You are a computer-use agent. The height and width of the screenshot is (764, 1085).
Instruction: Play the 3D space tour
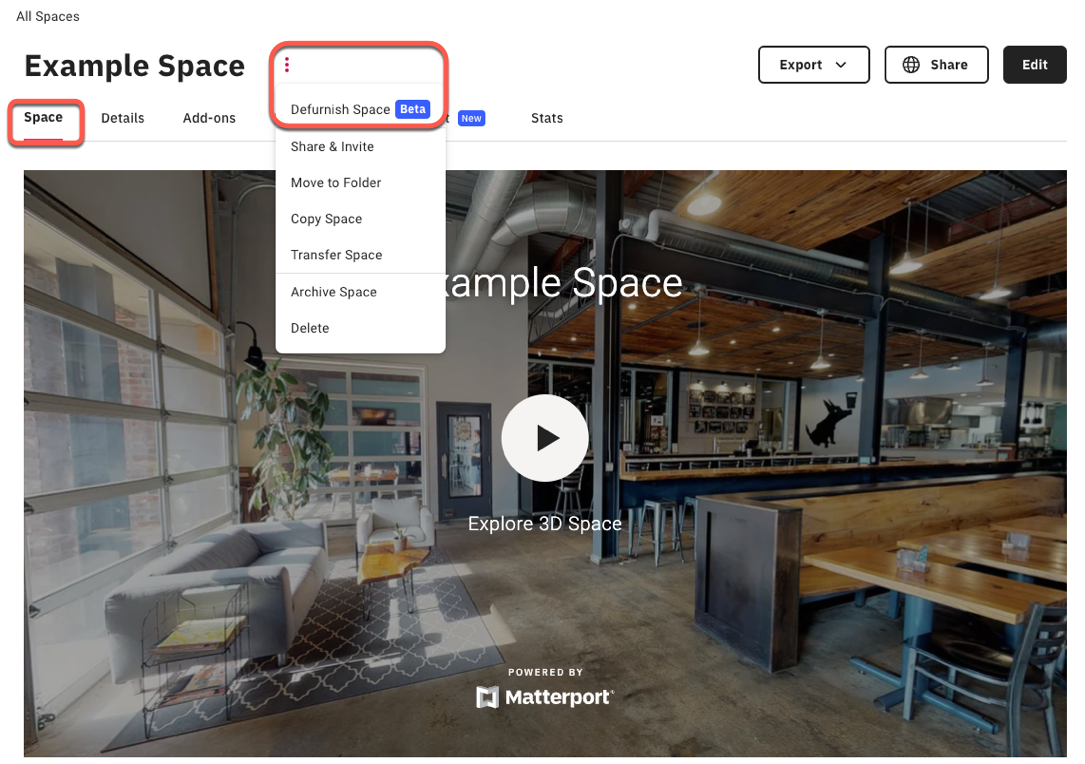545,438
